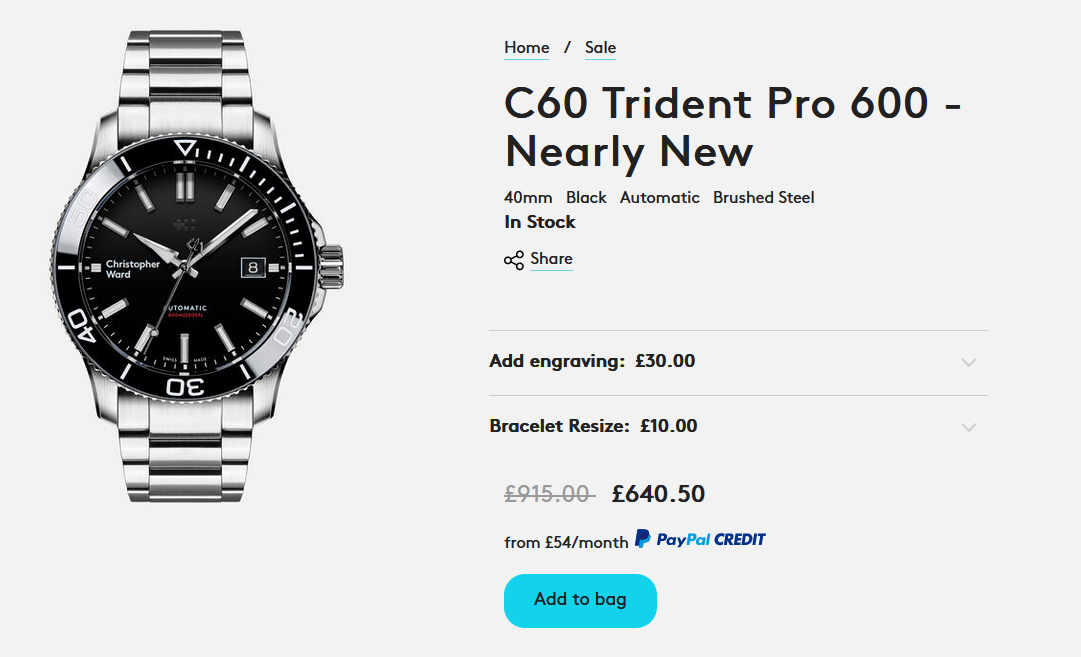Select the 40mm size tag
Viewport: 1081px width, 657px height.
click(x=528, y=198)
